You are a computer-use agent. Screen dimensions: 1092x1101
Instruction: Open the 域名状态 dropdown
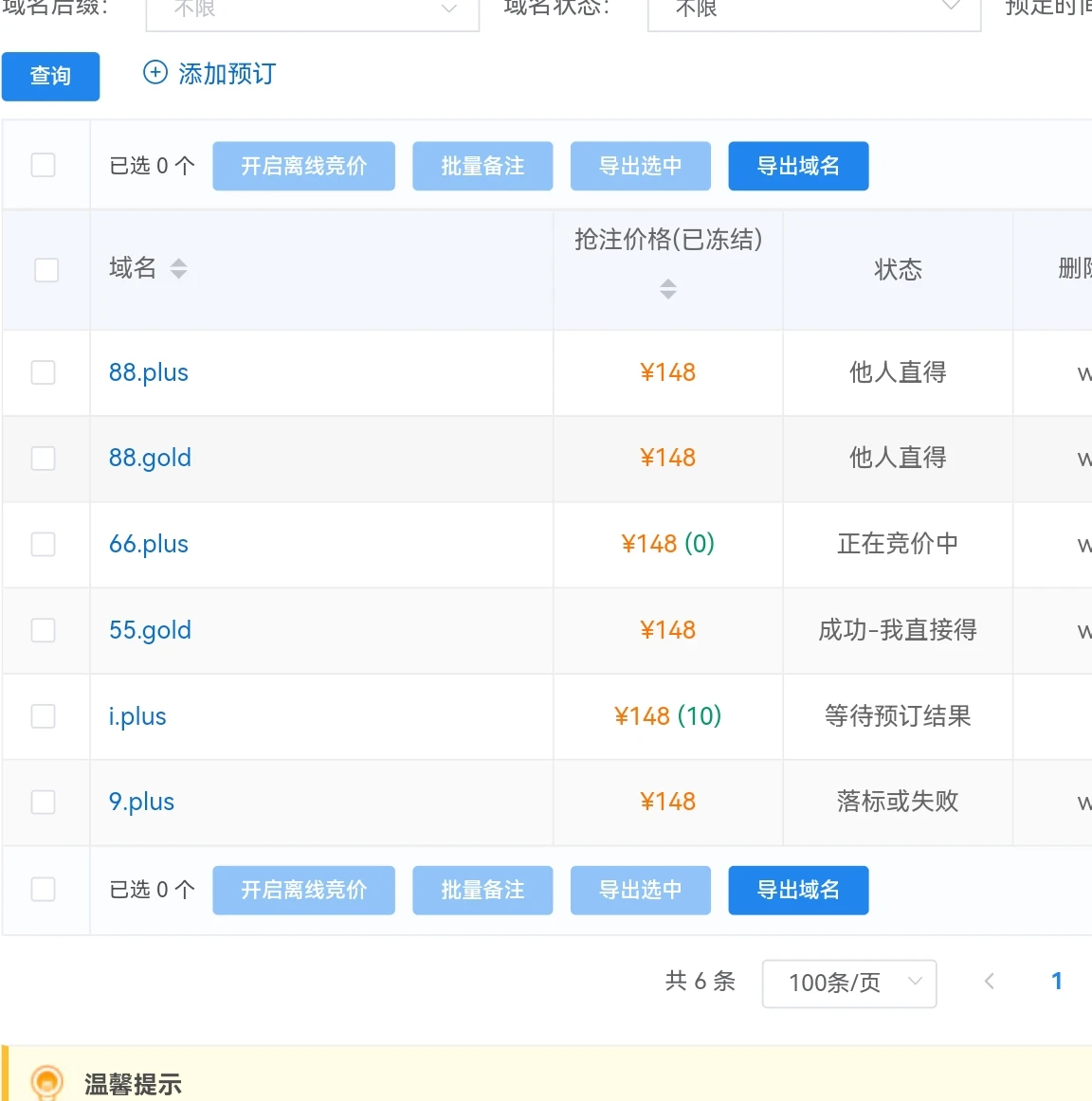(x=813, y=9)
